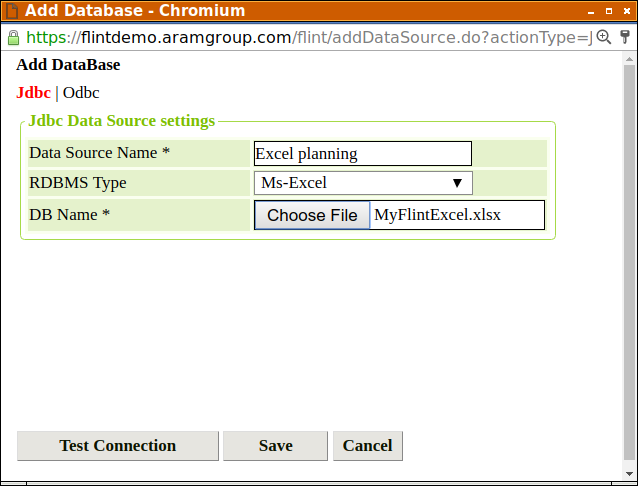This screenshot has width=638, height=486.
Task: Click Choose File for DB Name
Action: (312, 215)
